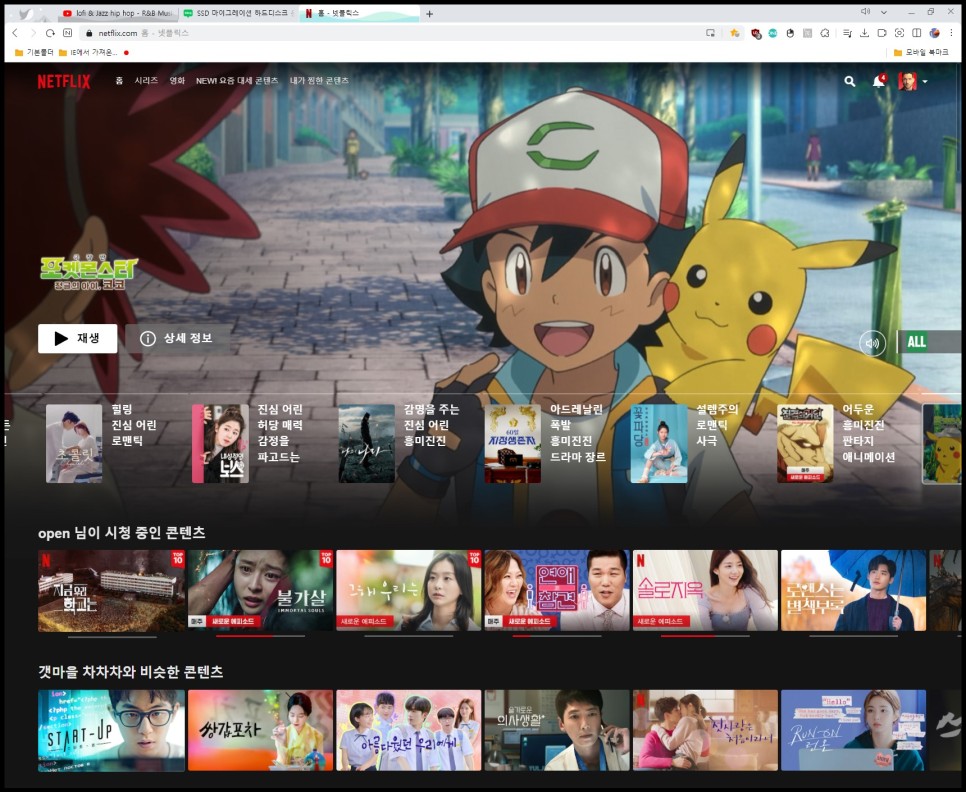Screen dimensions: 966x792
Task: Focus the netflix.com address bar
Action: (x=394, y=33)
